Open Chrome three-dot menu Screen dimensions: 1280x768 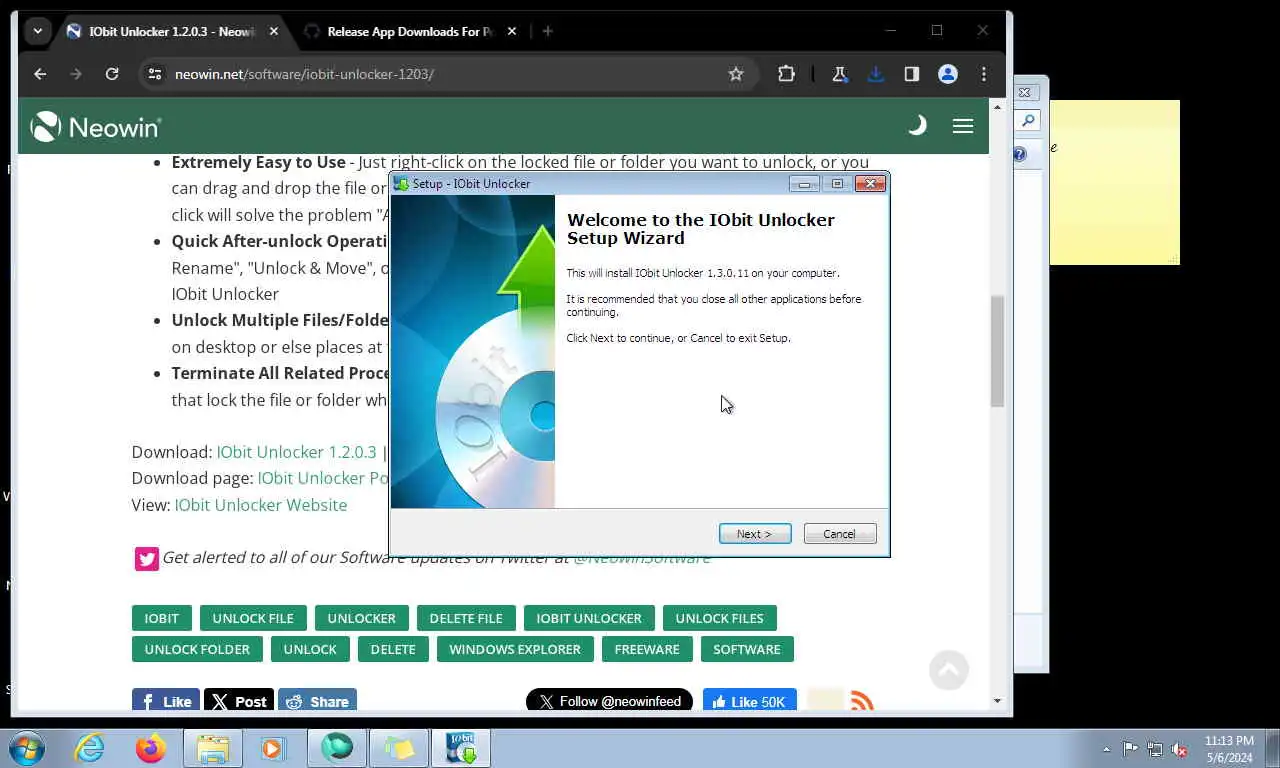(x=984, y=74)
